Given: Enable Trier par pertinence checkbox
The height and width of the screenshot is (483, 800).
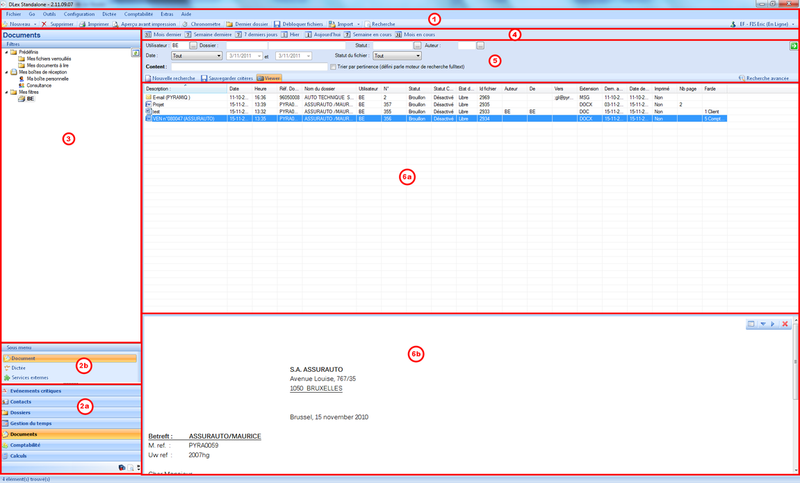Looking at the screenshot, I should point(333,67).
